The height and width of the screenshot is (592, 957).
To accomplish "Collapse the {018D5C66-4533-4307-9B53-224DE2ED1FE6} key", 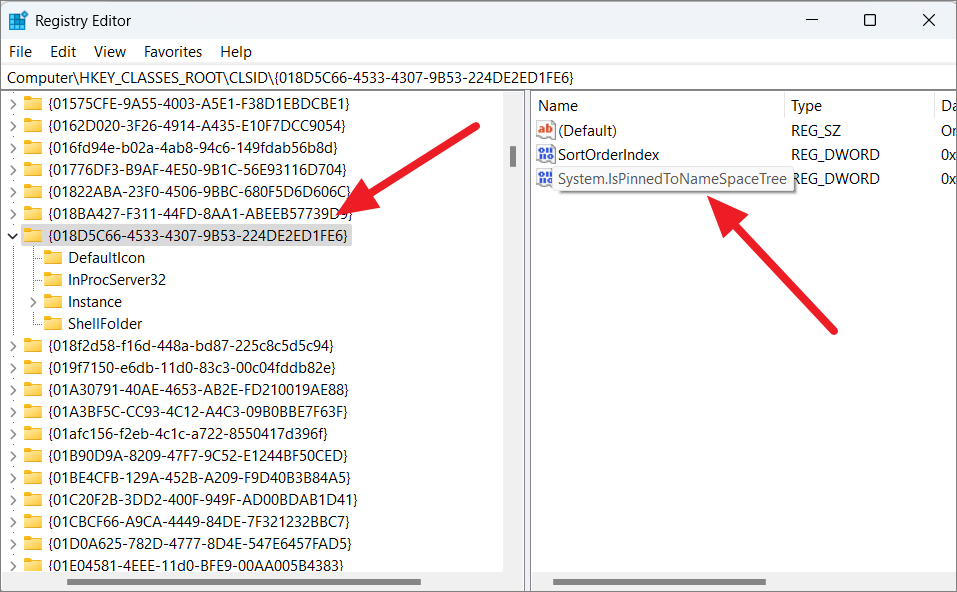I will 13,236.
